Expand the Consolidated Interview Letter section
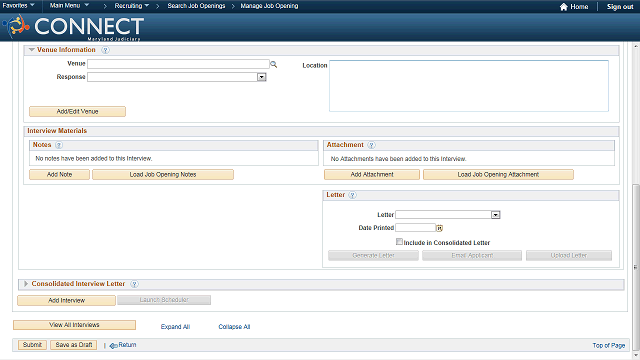 coord(26,284)
